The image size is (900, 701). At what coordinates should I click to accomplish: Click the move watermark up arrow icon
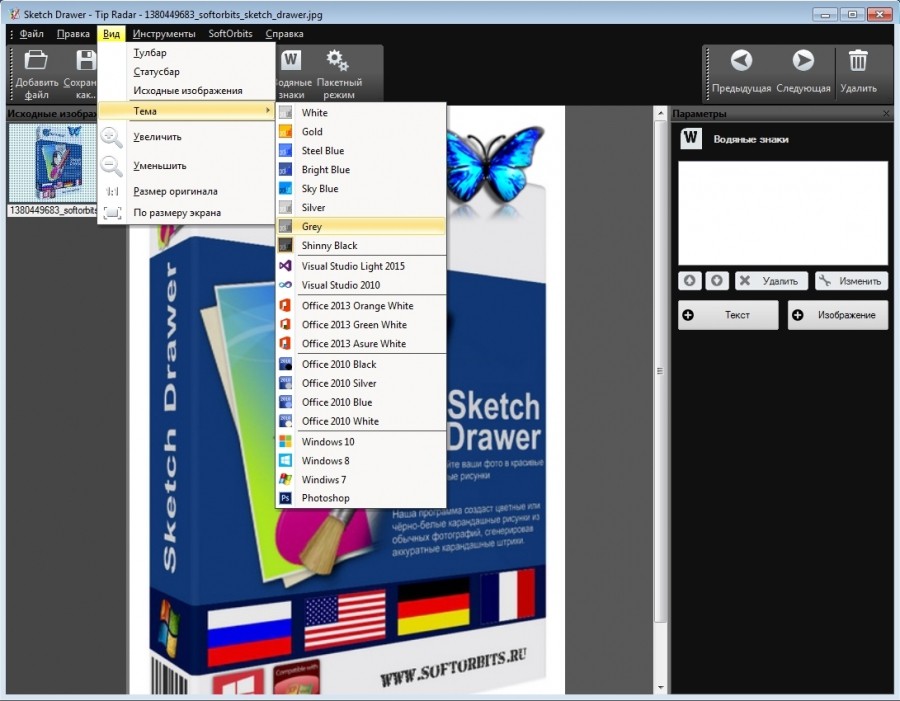pos(689,280)
